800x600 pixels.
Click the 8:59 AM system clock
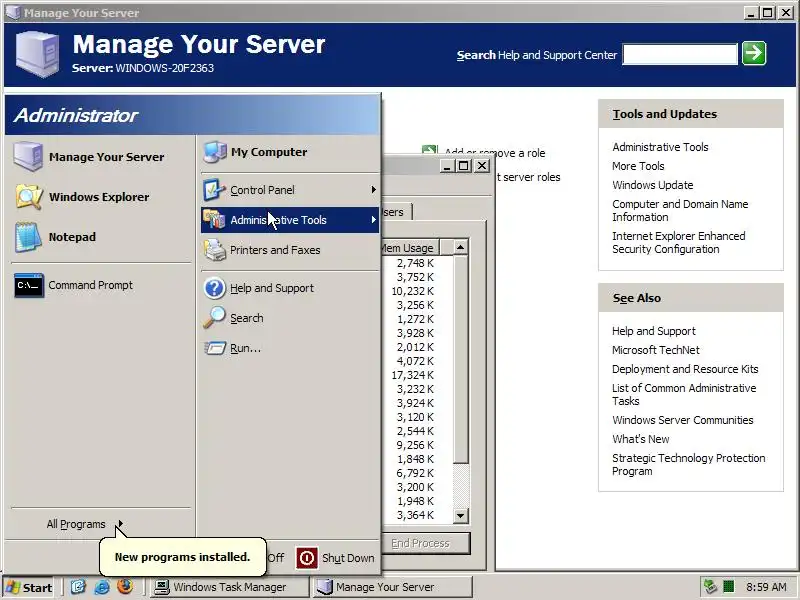pyautogui.click(x=766, y=587)
